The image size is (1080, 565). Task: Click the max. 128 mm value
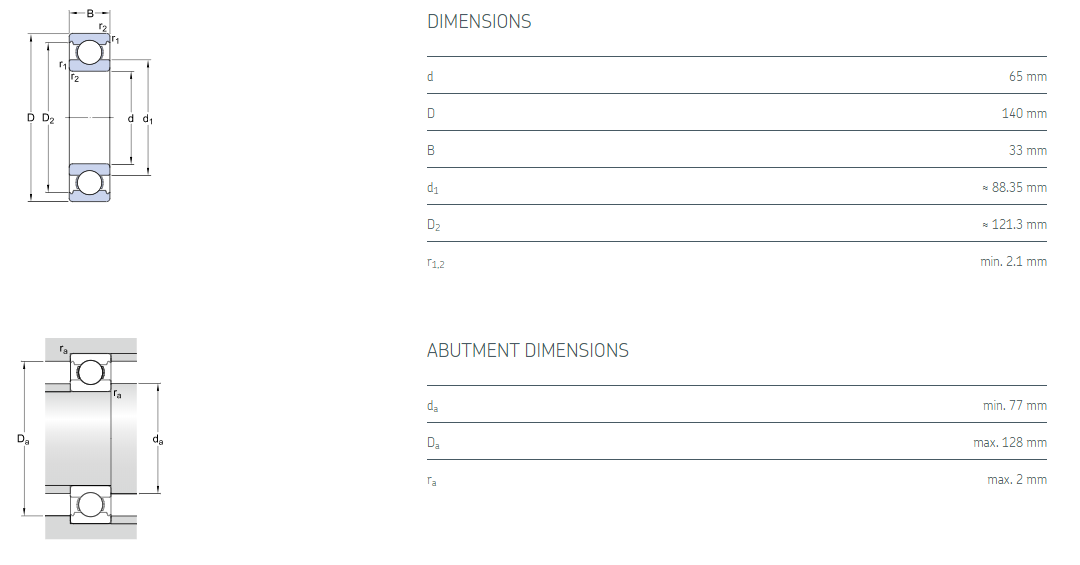1010,442
